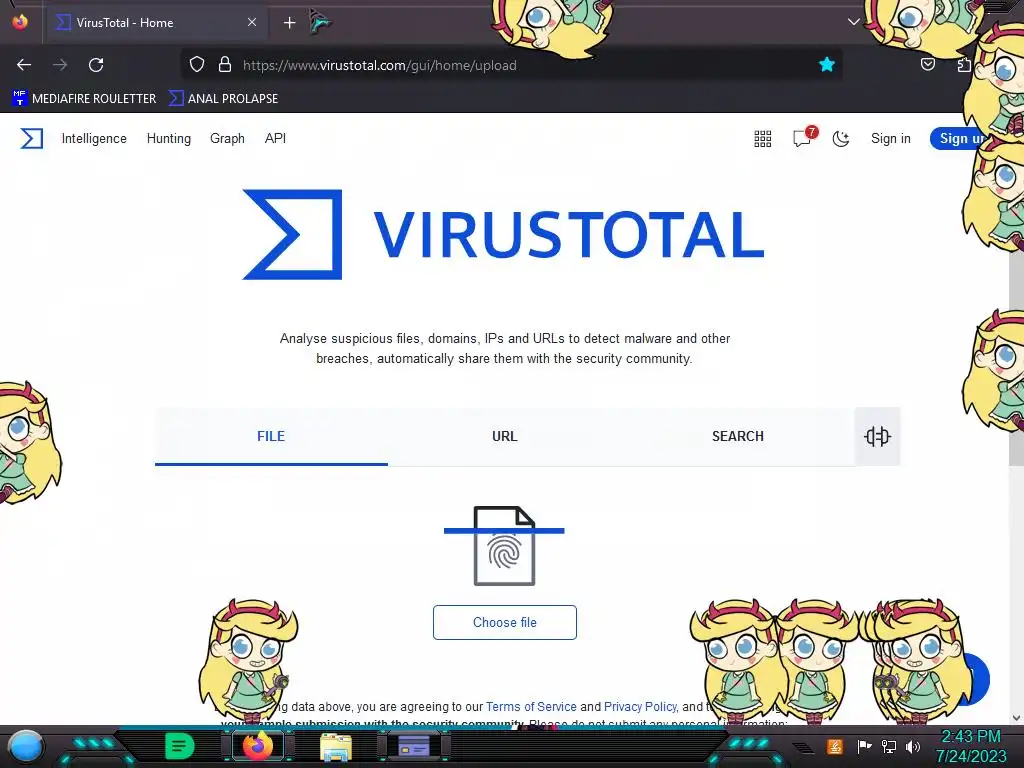
Task: Open the Terms of Service link
Action: point(531,707)
